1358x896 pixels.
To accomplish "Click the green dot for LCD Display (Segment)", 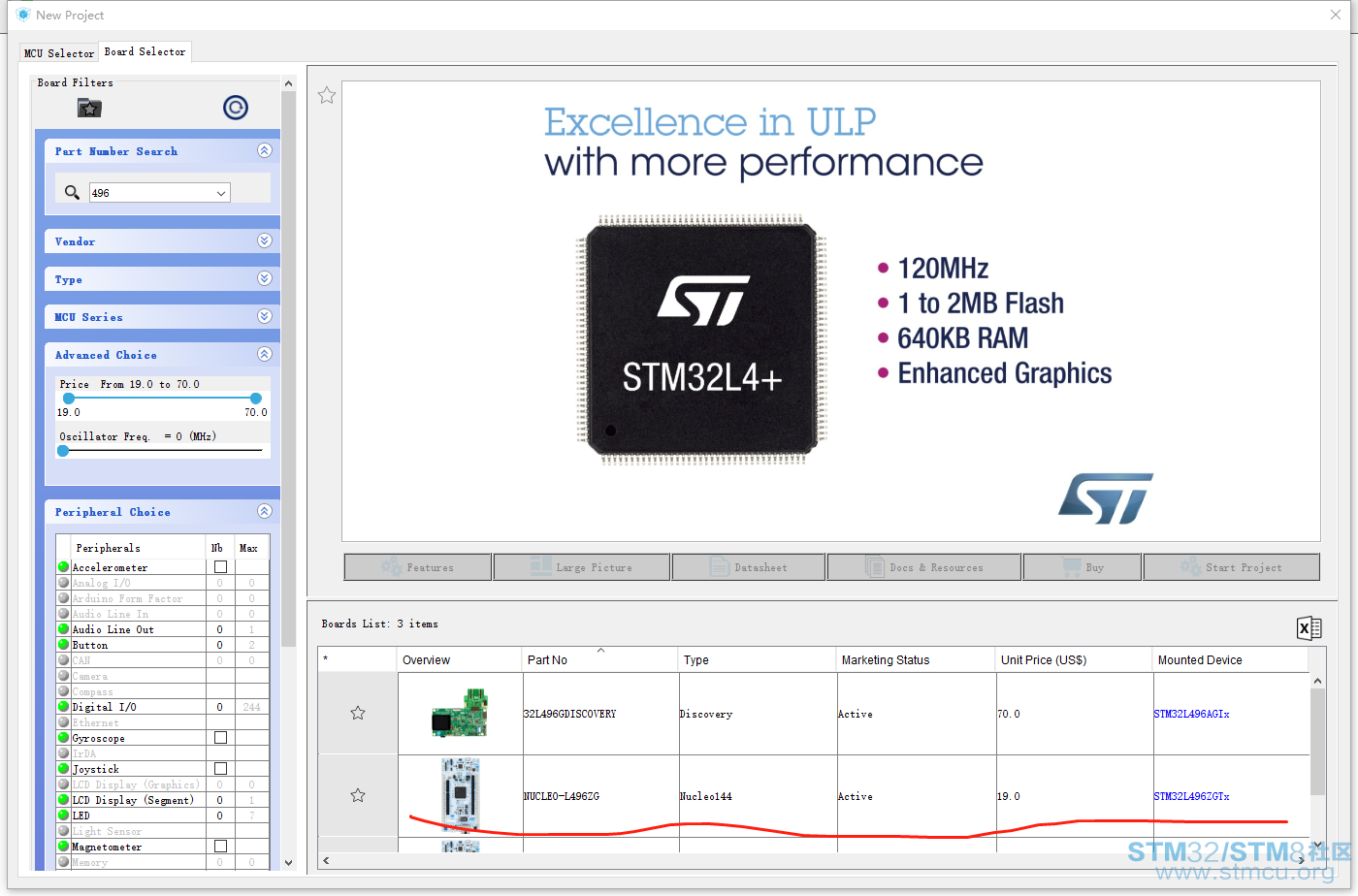I will coord(64,800).
